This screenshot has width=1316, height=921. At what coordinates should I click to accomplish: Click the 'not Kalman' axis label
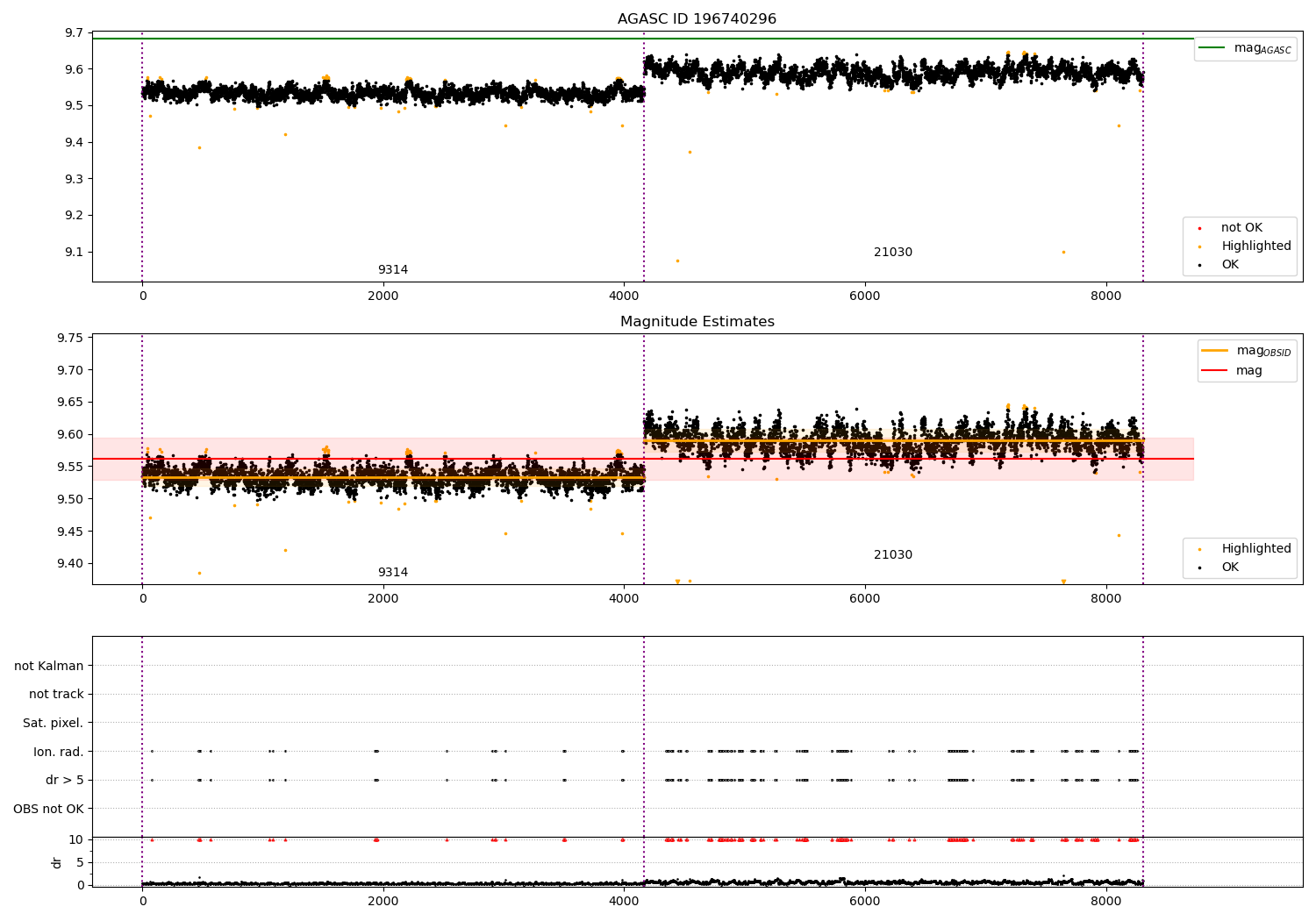point(49,666)
